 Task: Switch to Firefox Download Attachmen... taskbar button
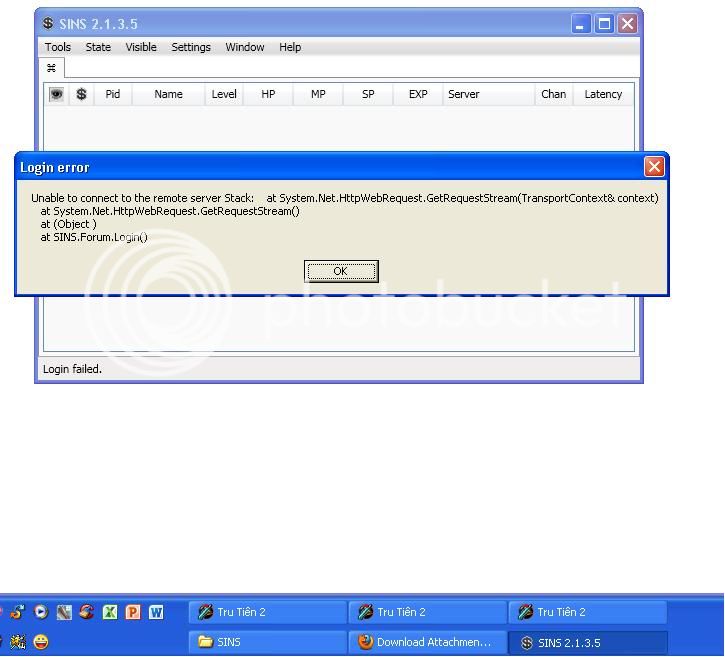428,642
